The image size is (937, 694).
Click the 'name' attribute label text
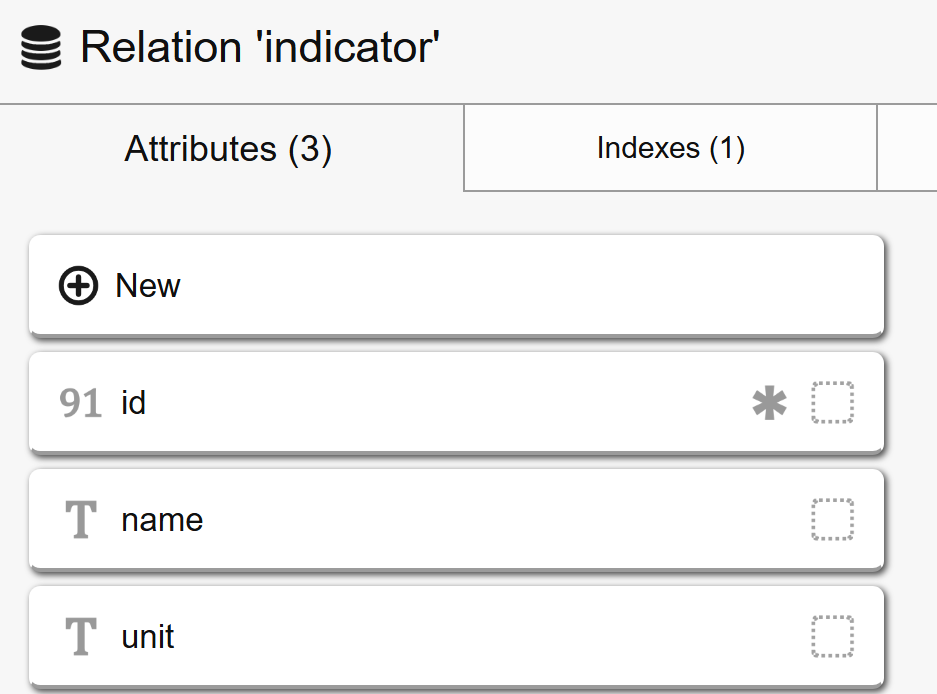[x=162, y=520]
